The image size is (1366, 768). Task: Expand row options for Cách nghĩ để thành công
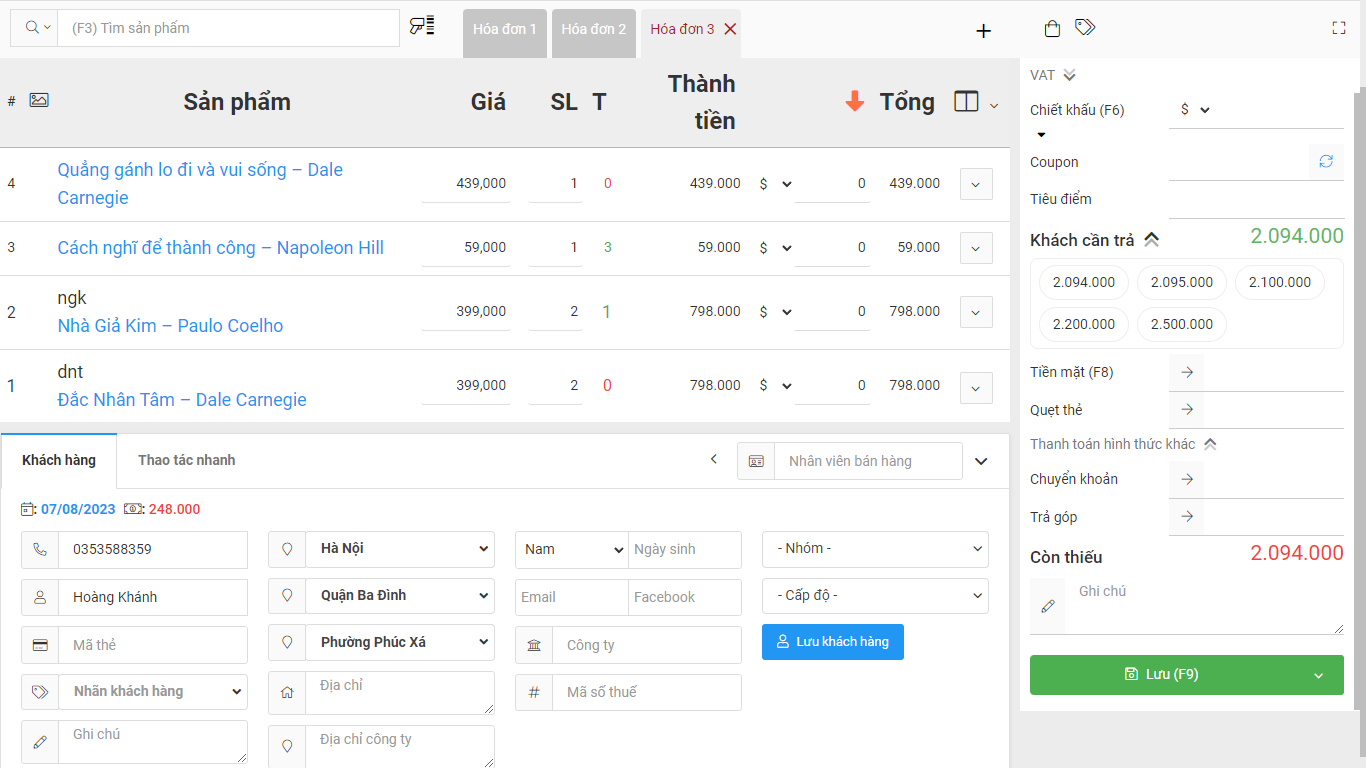click(x=976, y=248)
